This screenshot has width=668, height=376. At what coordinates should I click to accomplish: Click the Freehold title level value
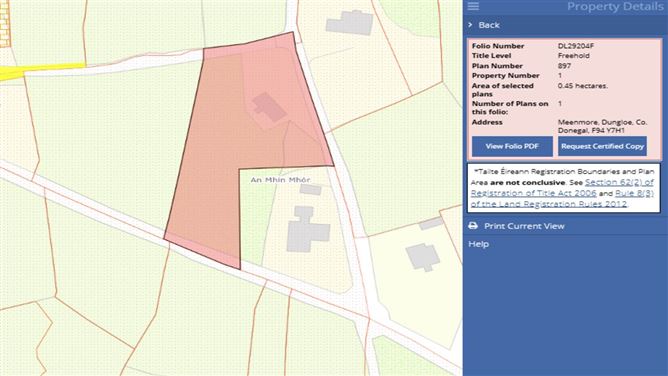point(573,56)
